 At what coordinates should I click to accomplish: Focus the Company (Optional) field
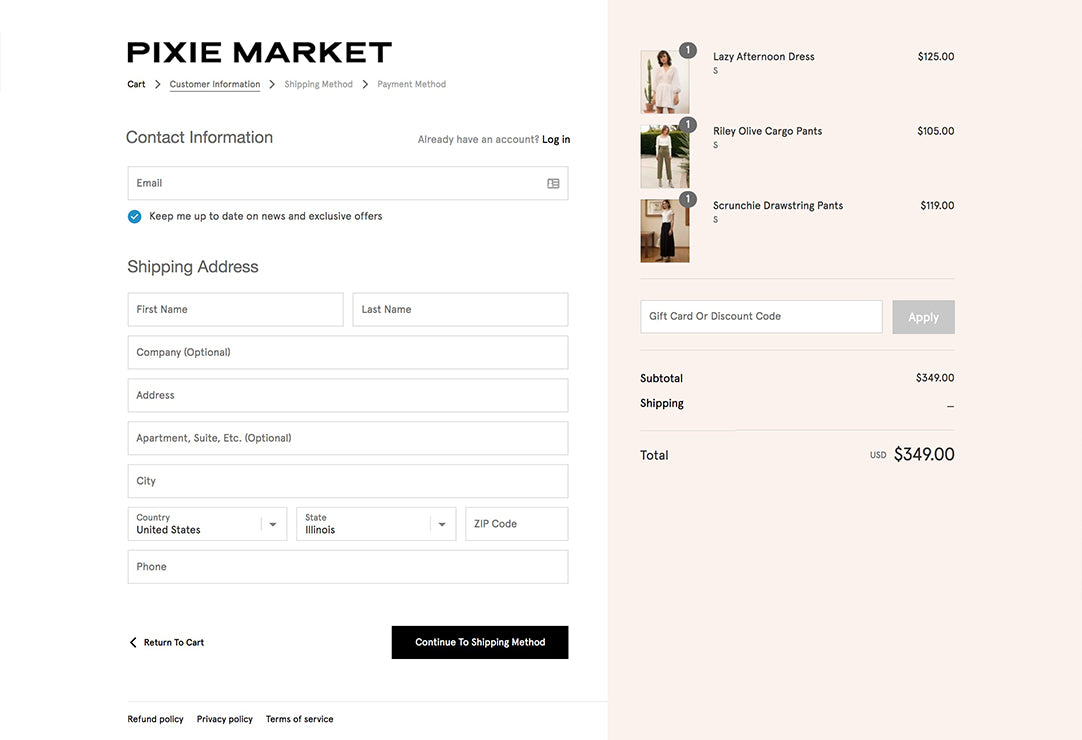(x=348, y=353)
